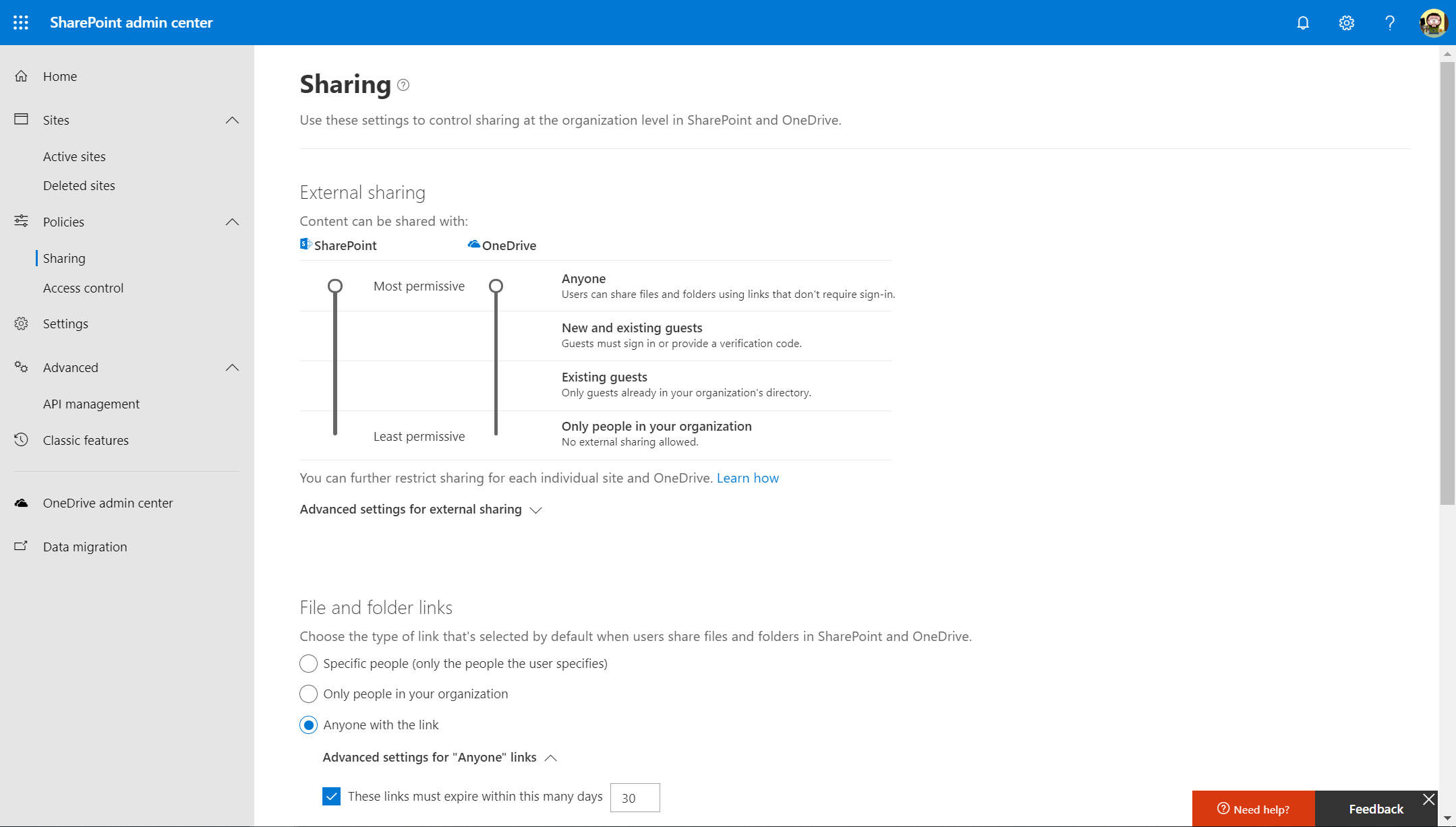The height and width of the screenshot is (827, 1456).
Task: Select Only people in your organization radio
Action: [308, 694]
